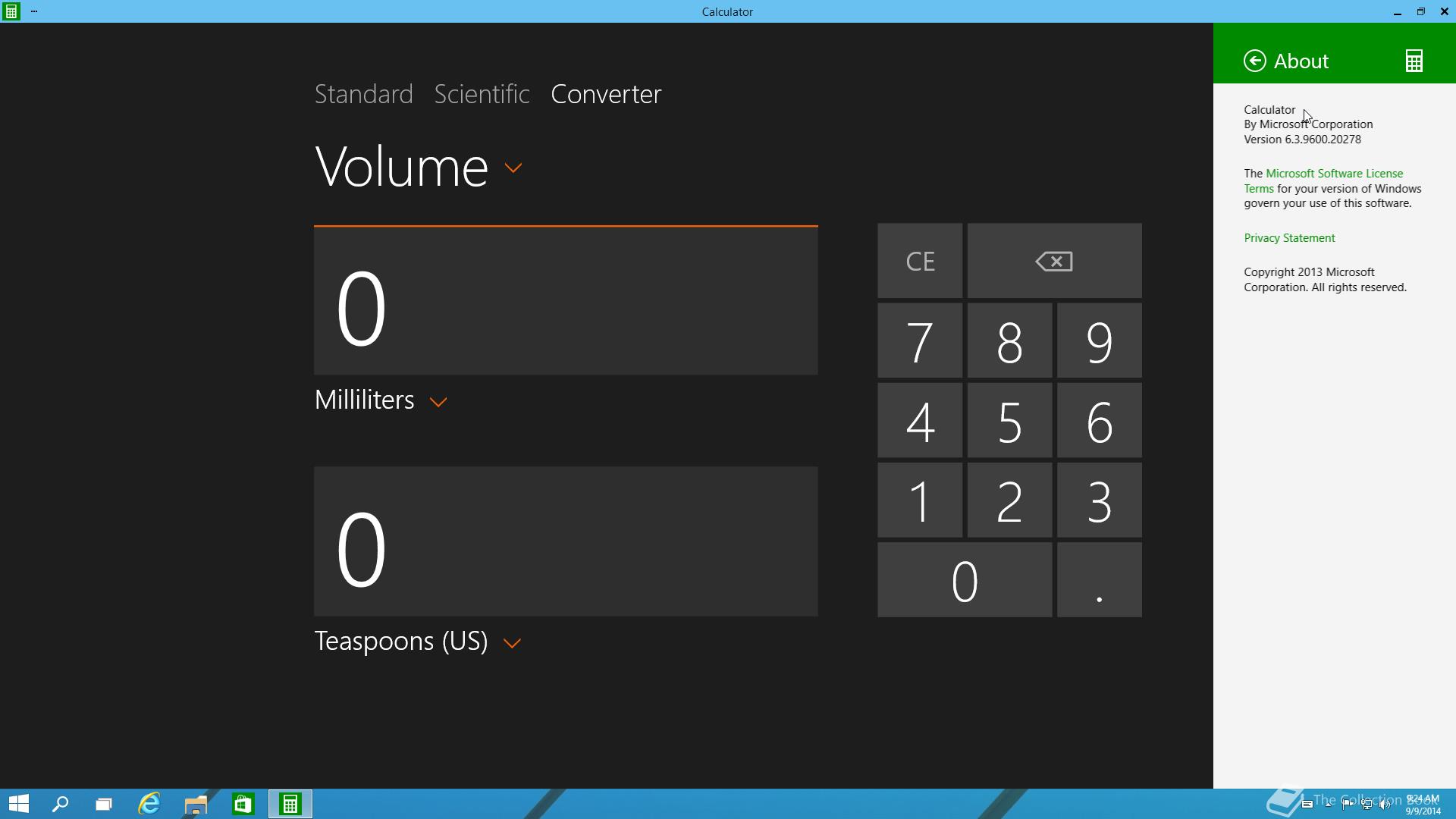The image size is (1456, 819).
Task: Tap the number 1 key
Action: pos(920,500)
